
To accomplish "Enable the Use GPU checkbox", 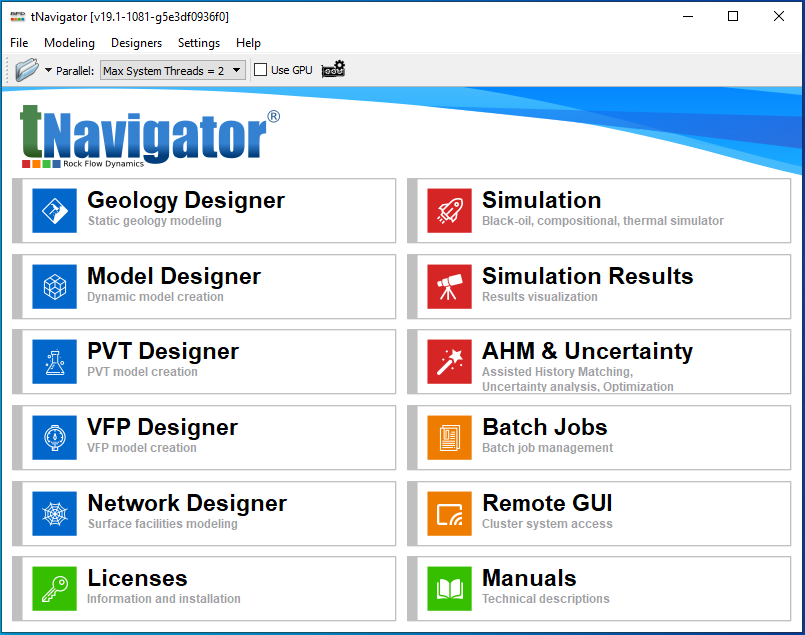I will (x=261, y=70).
